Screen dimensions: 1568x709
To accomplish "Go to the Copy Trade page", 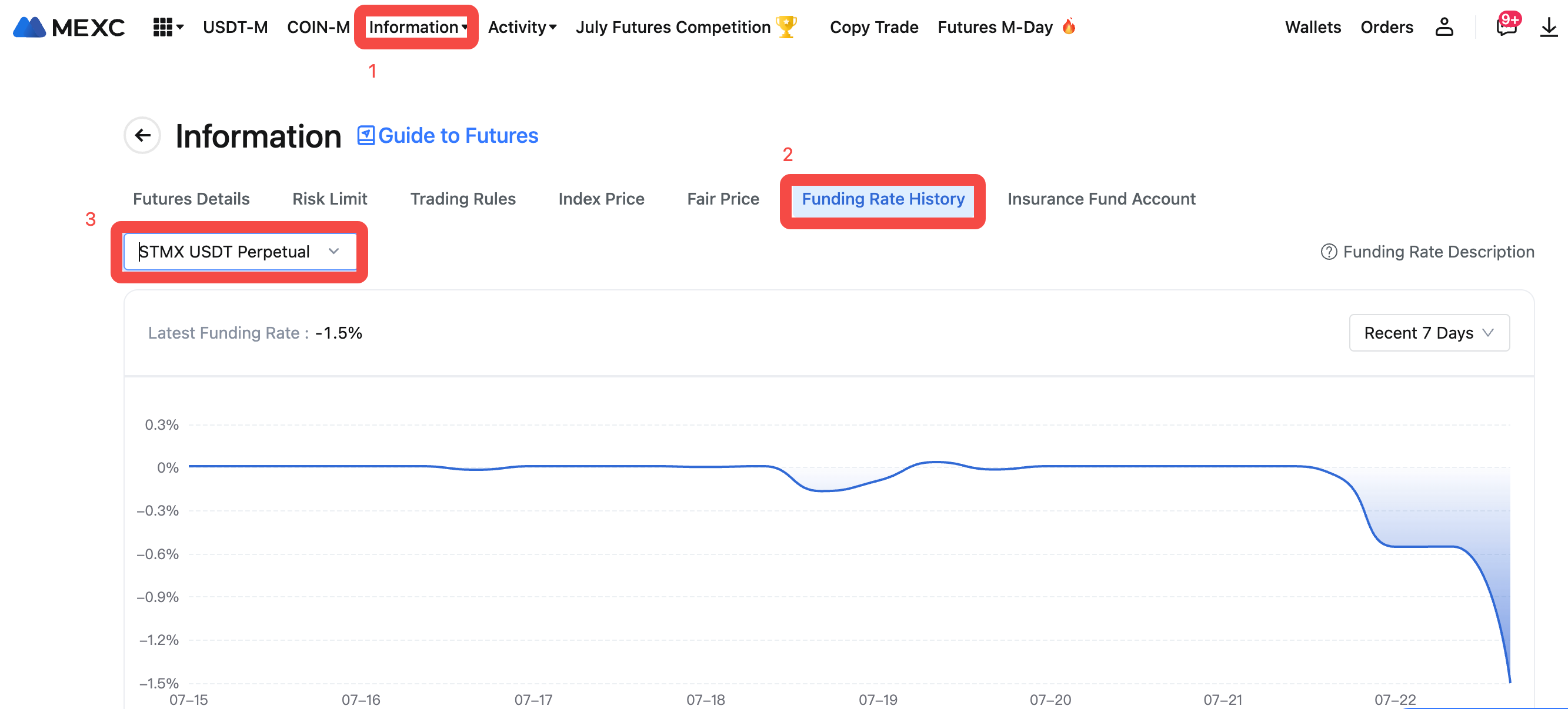I will (873, 27).
